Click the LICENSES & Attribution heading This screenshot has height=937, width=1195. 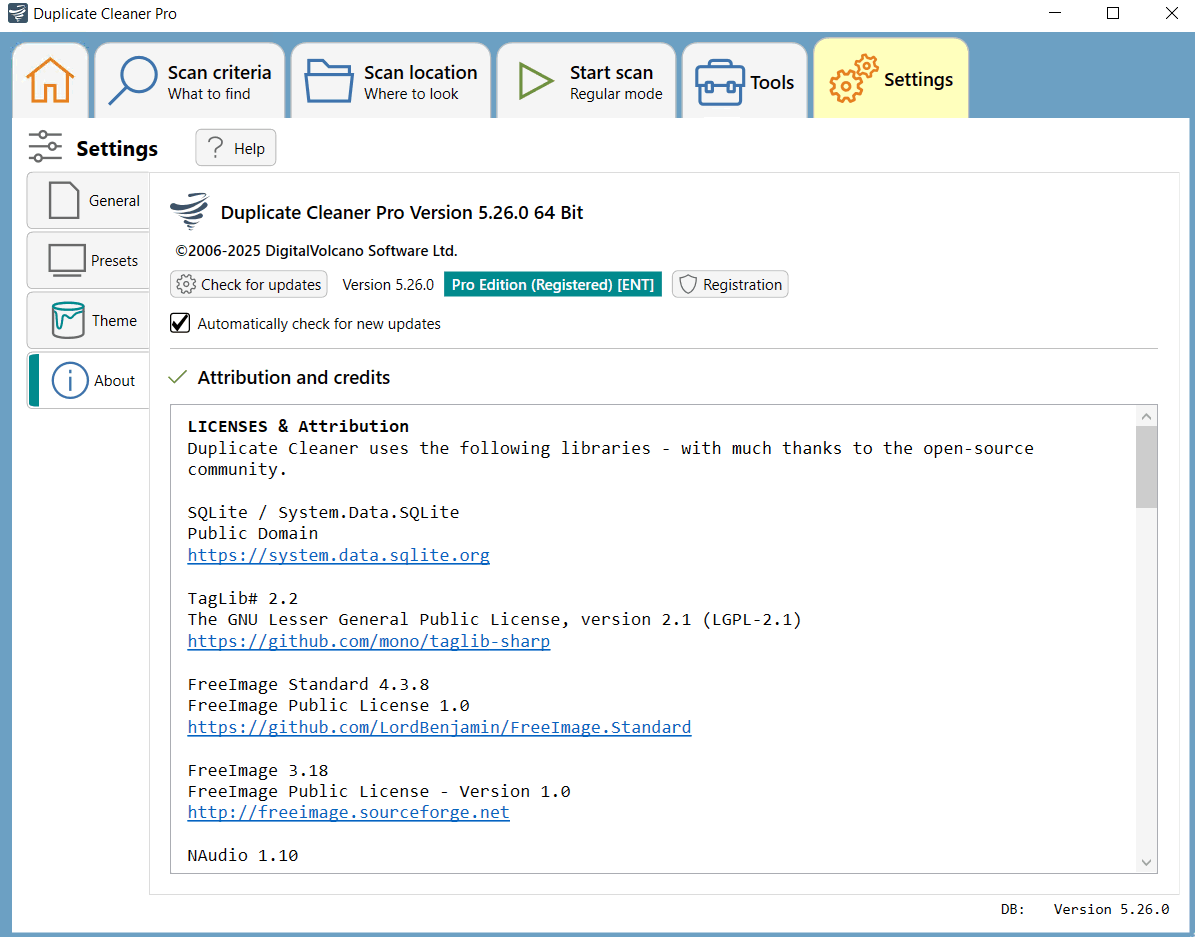(298, 426)
